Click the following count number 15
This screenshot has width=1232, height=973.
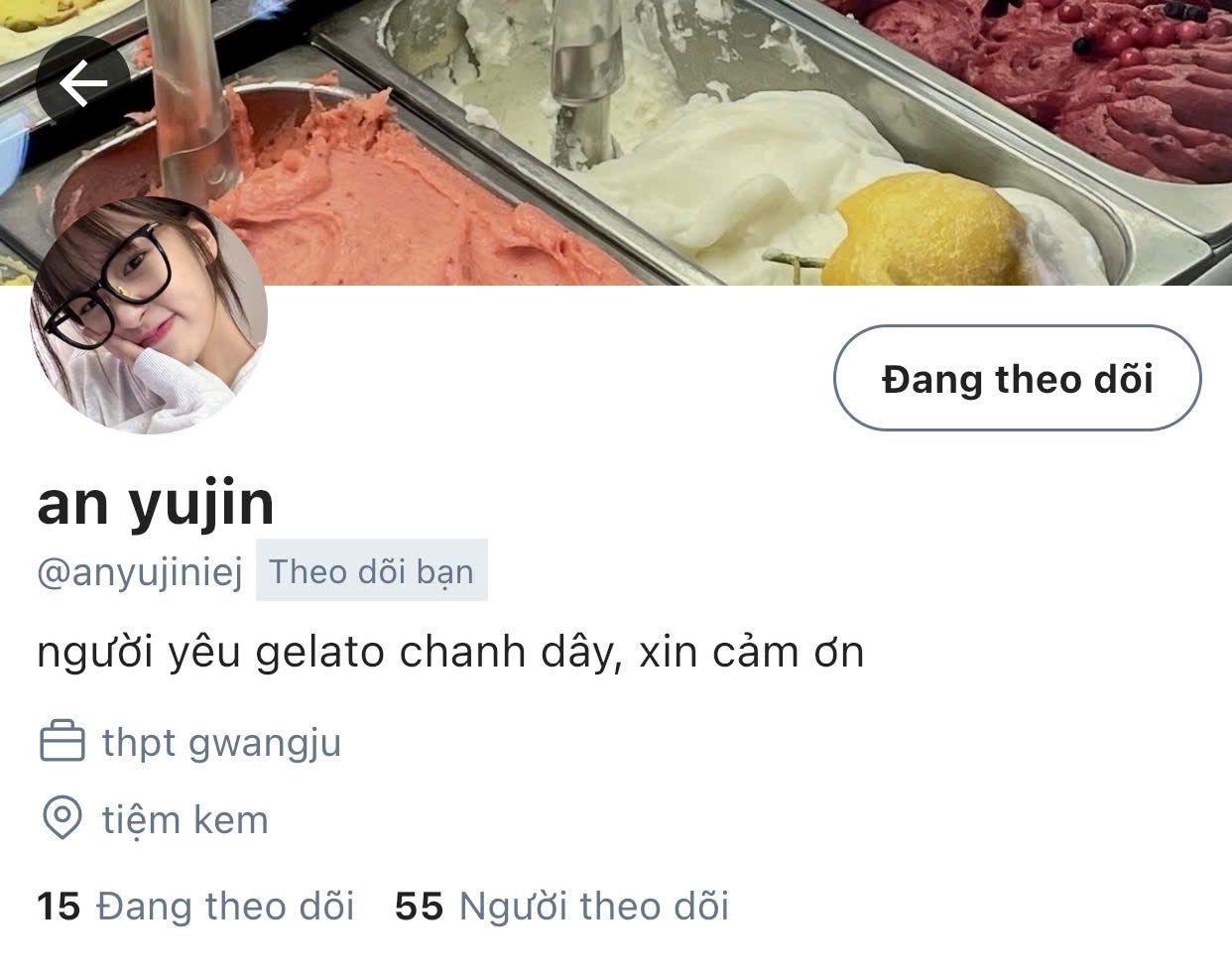pyautogui.click(x=59, y=906)
